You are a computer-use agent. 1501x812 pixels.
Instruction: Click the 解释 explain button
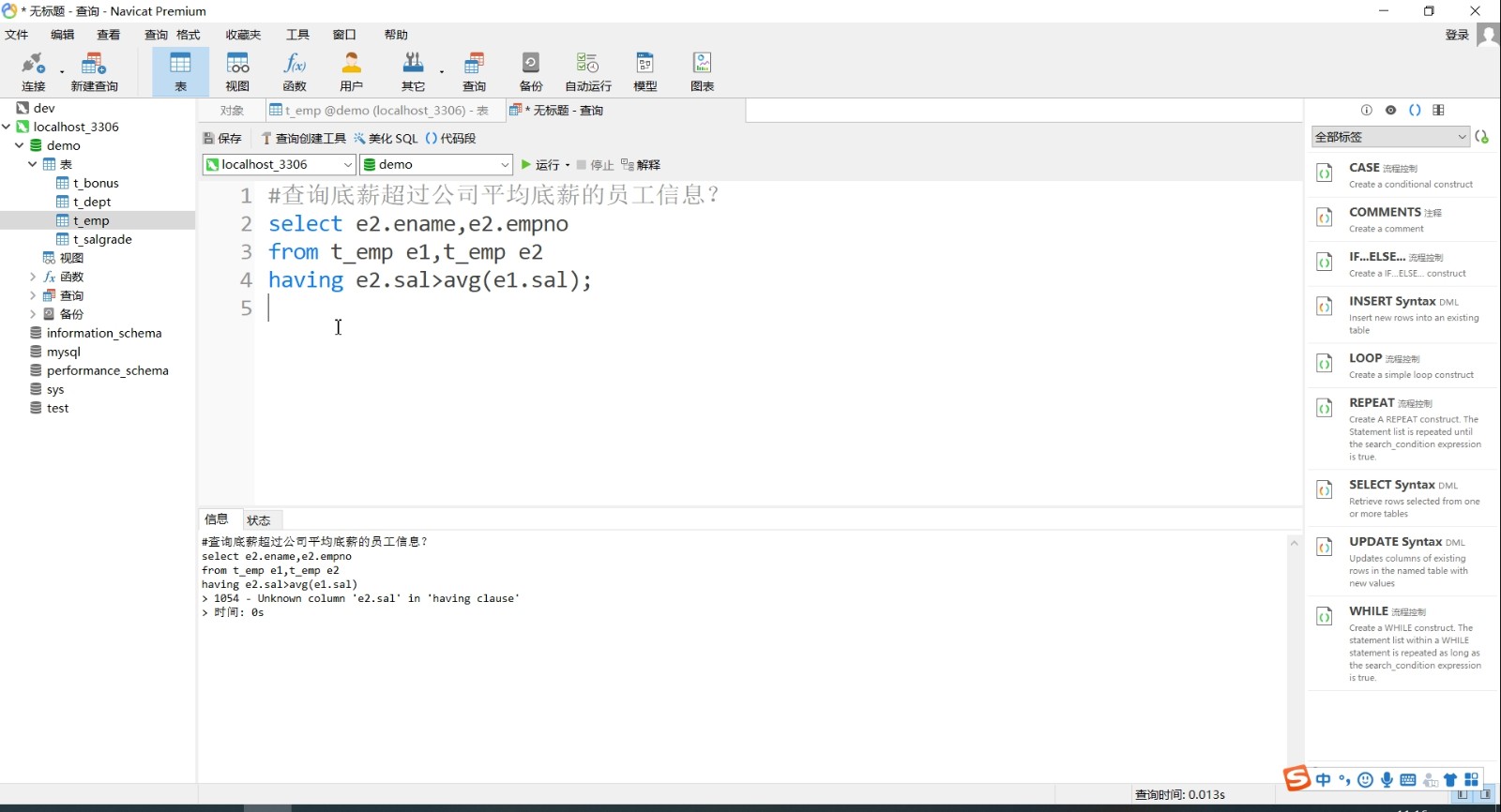tap(641, 165)
